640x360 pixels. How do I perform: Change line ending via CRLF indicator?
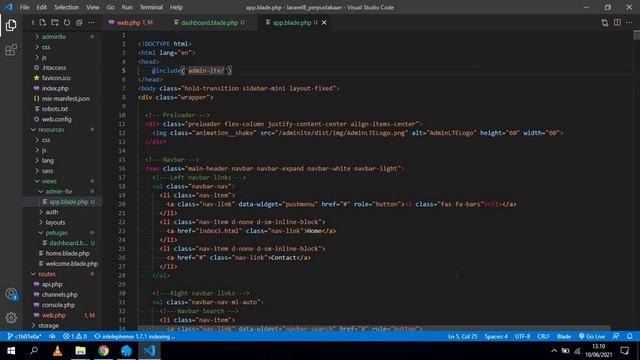(543, 336)
